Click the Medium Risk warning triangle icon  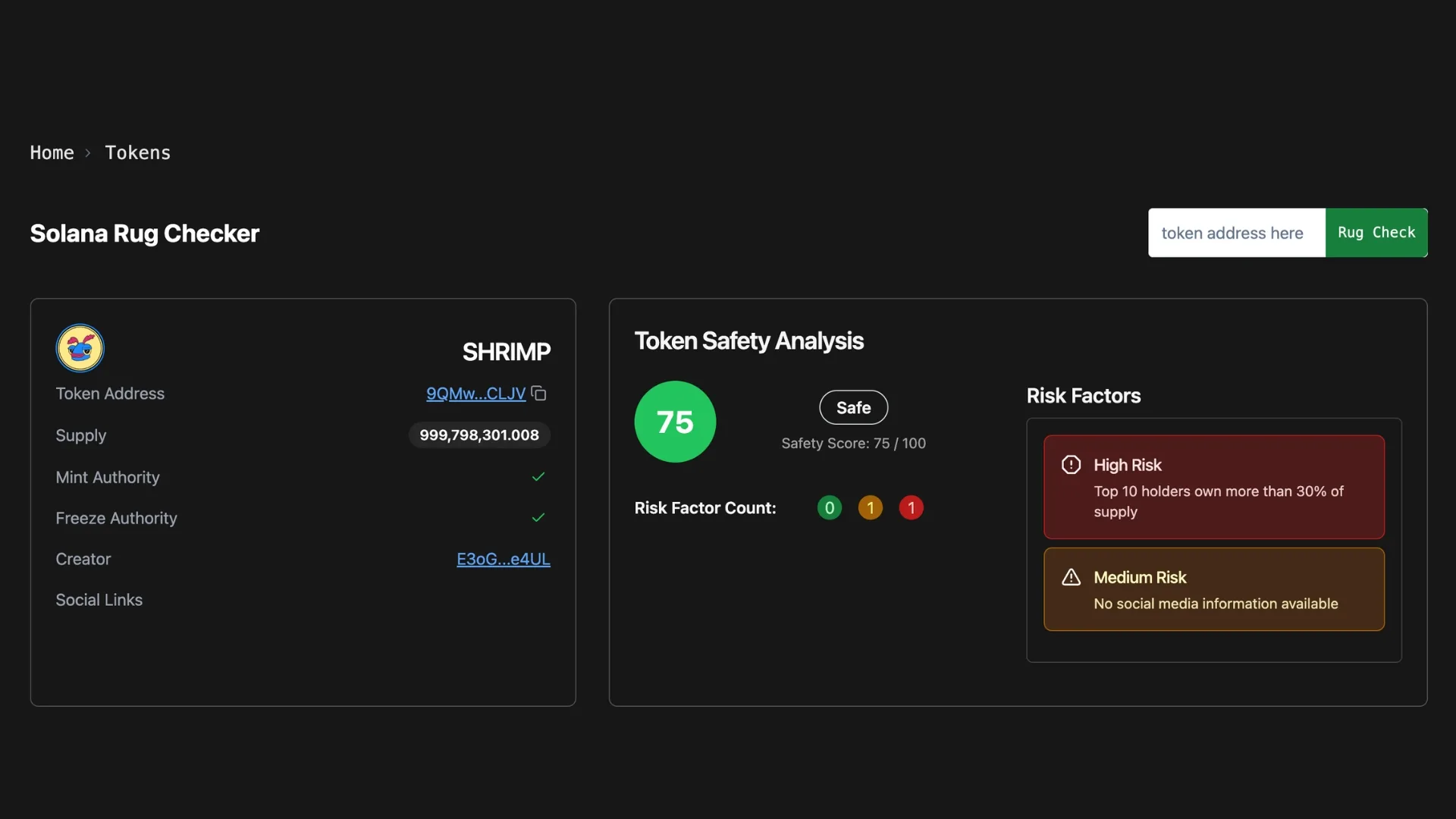[x=1071, y=578]
